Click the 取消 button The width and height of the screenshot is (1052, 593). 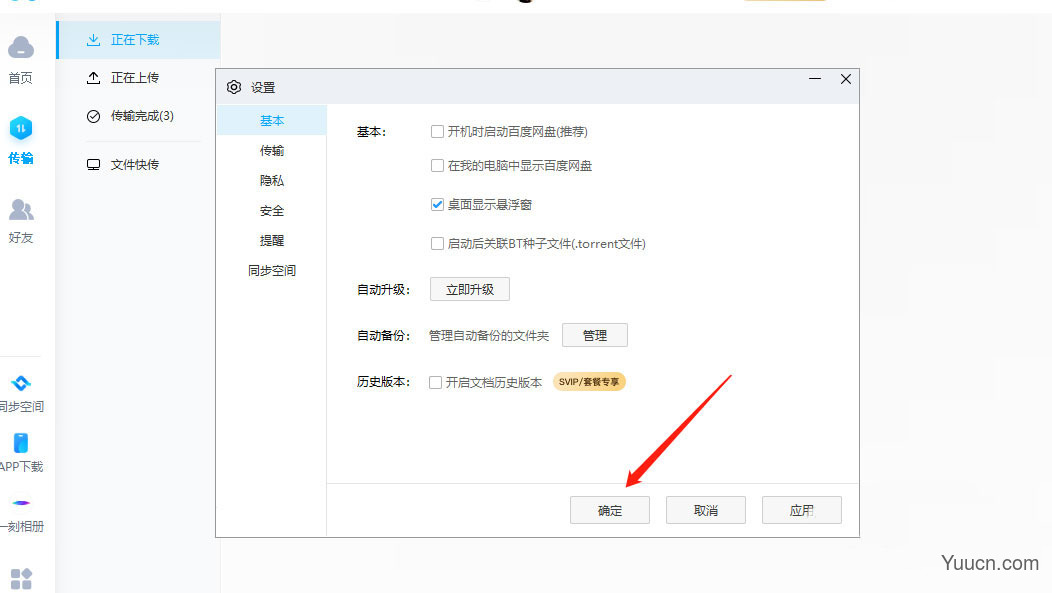pos(706,510)
